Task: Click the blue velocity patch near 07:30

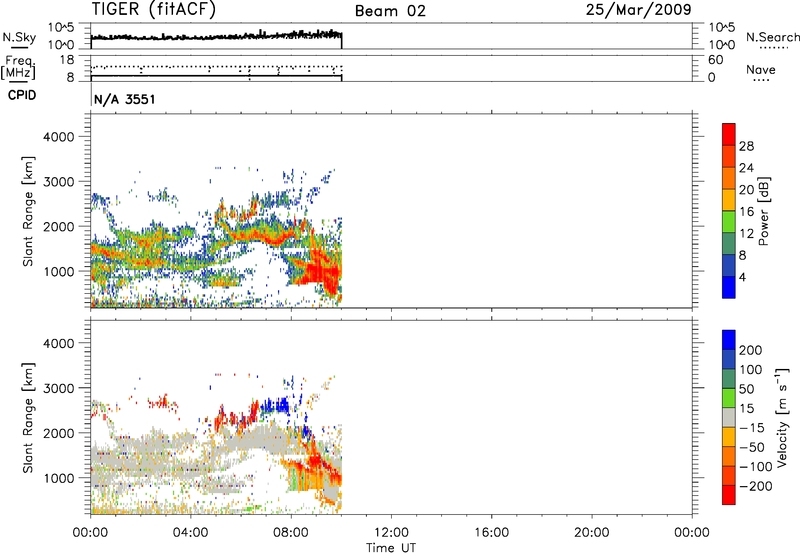Action: [276, 406]
